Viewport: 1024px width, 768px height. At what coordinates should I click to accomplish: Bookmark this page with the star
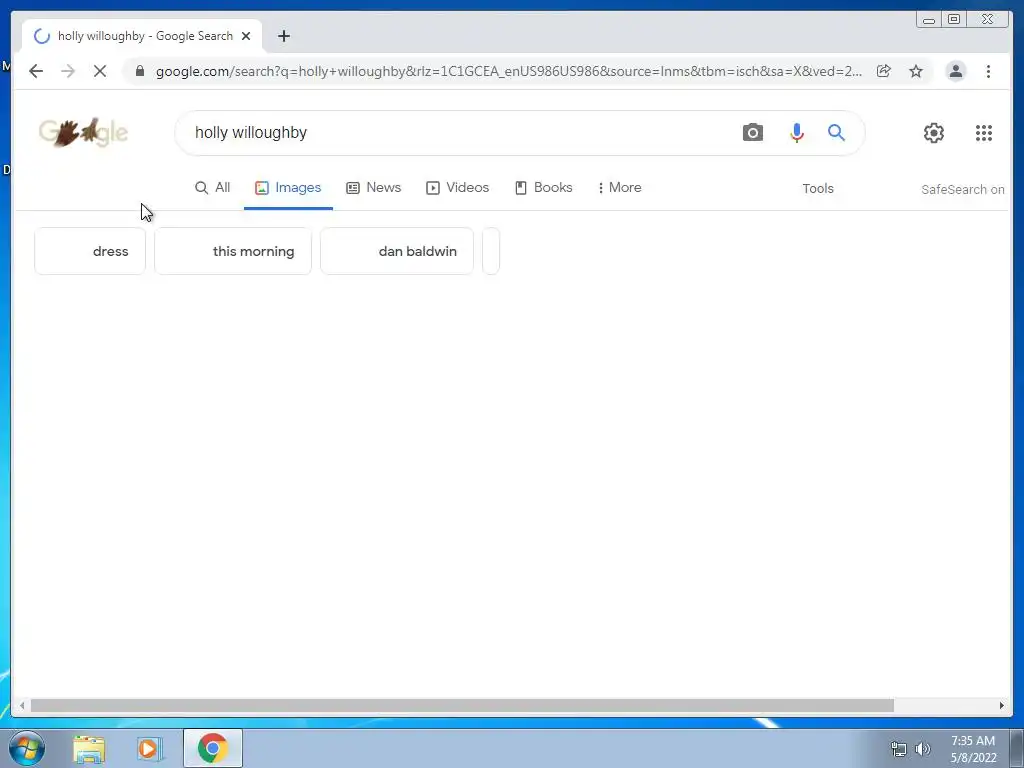point(916,71)
